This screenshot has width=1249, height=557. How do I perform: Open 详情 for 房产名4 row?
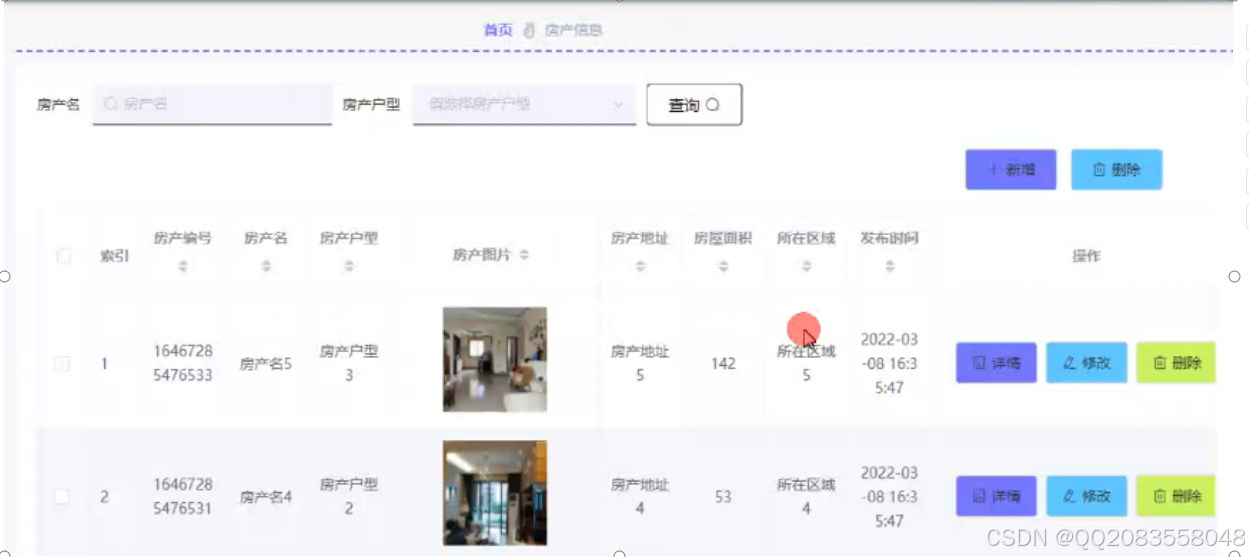pyautogui.click(x=996, y=496)
